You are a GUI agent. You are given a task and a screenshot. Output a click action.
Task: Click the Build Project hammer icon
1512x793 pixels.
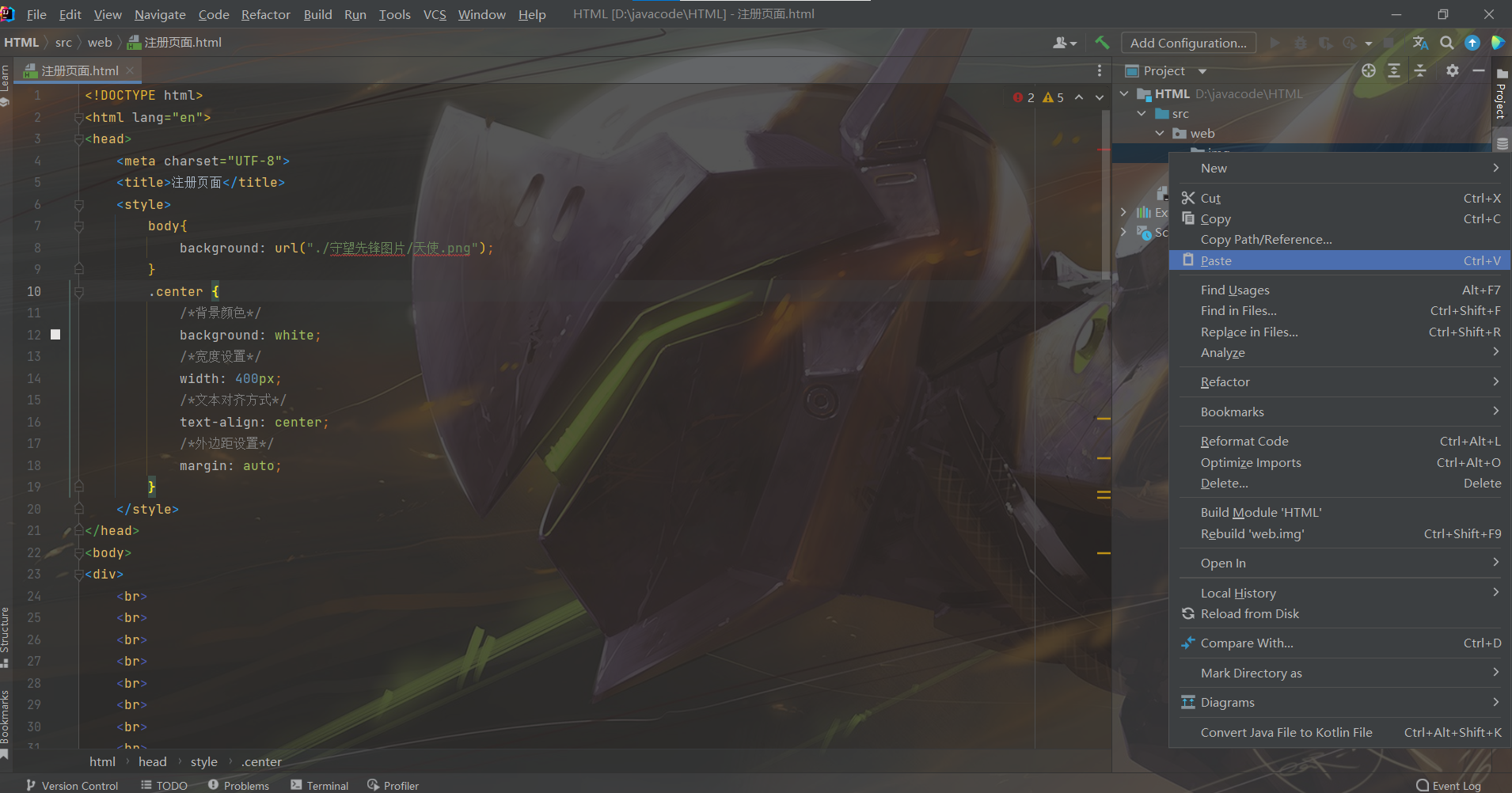point(1102,43)
